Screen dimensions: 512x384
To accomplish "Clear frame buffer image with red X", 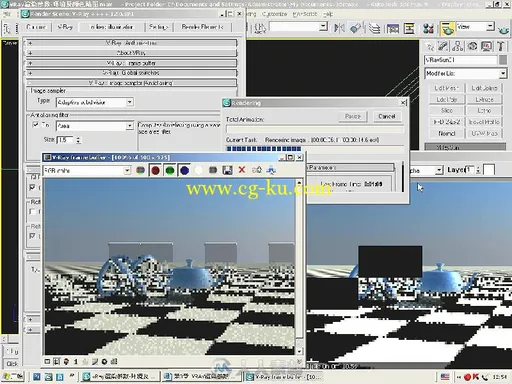I will 242,170.
